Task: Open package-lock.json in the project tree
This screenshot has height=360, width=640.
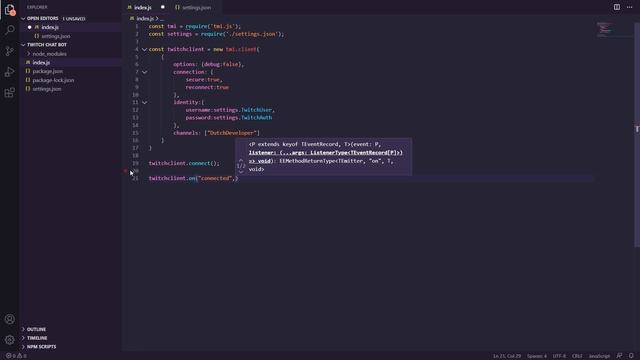Action: click(53, 80)
